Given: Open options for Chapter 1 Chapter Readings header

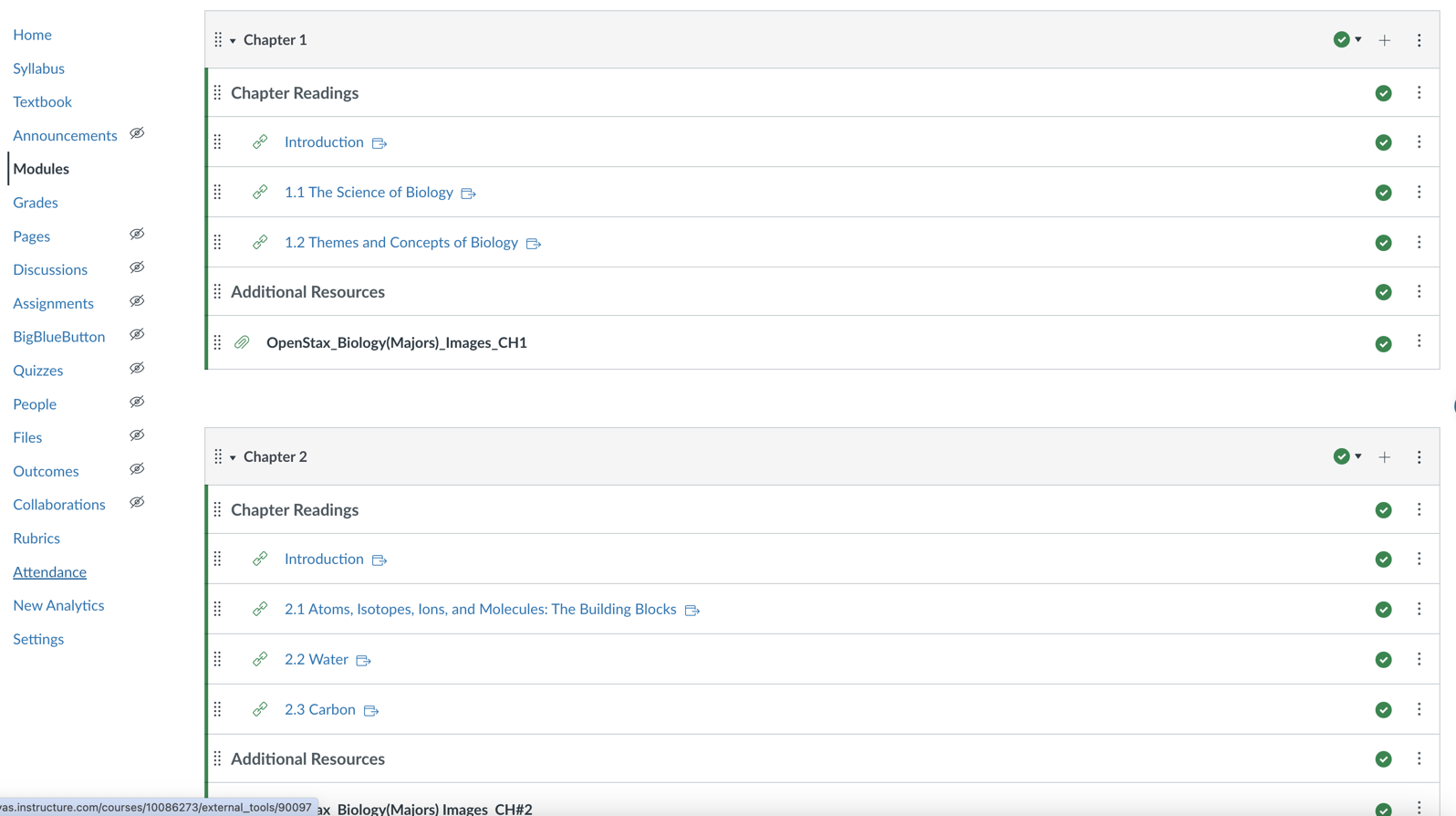Looking at the screenshot, I should click(1419, 92).
